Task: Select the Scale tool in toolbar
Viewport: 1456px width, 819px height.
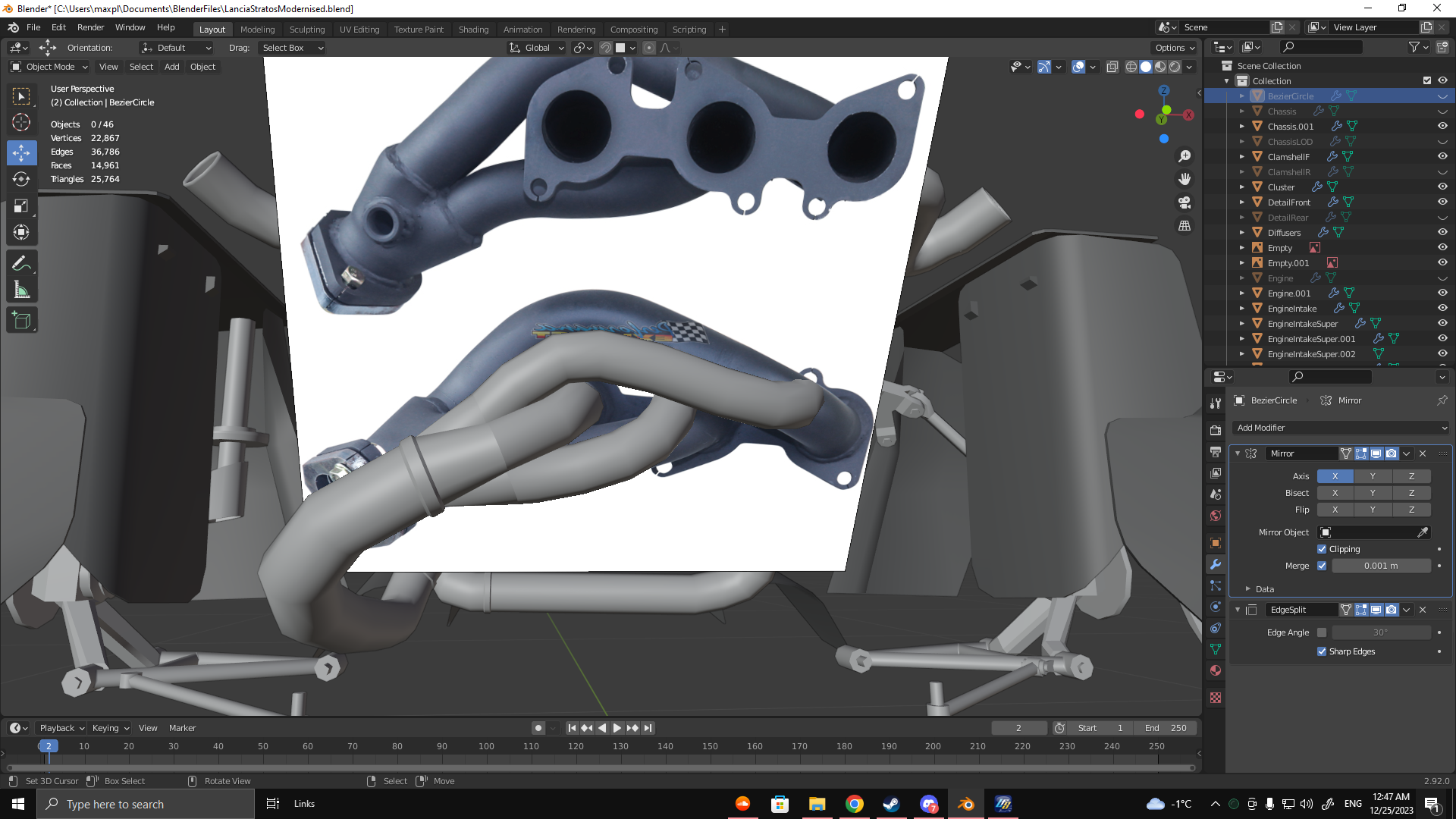Action: point(21,206)
